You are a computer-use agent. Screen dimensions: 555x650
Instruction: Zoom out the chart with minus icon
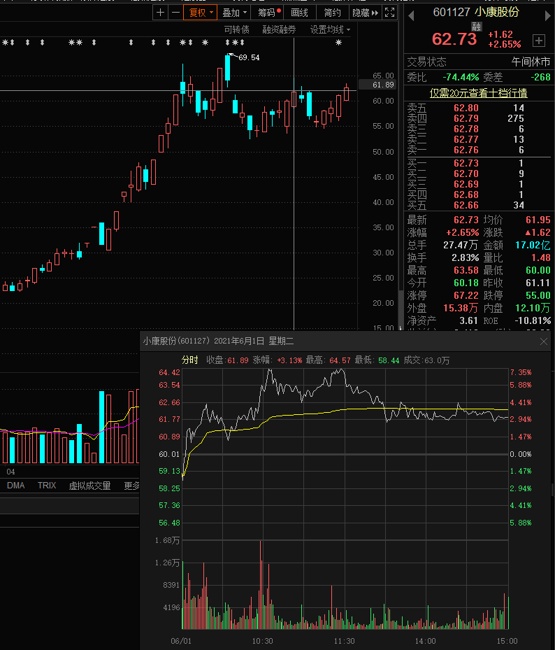pos(176,13)
